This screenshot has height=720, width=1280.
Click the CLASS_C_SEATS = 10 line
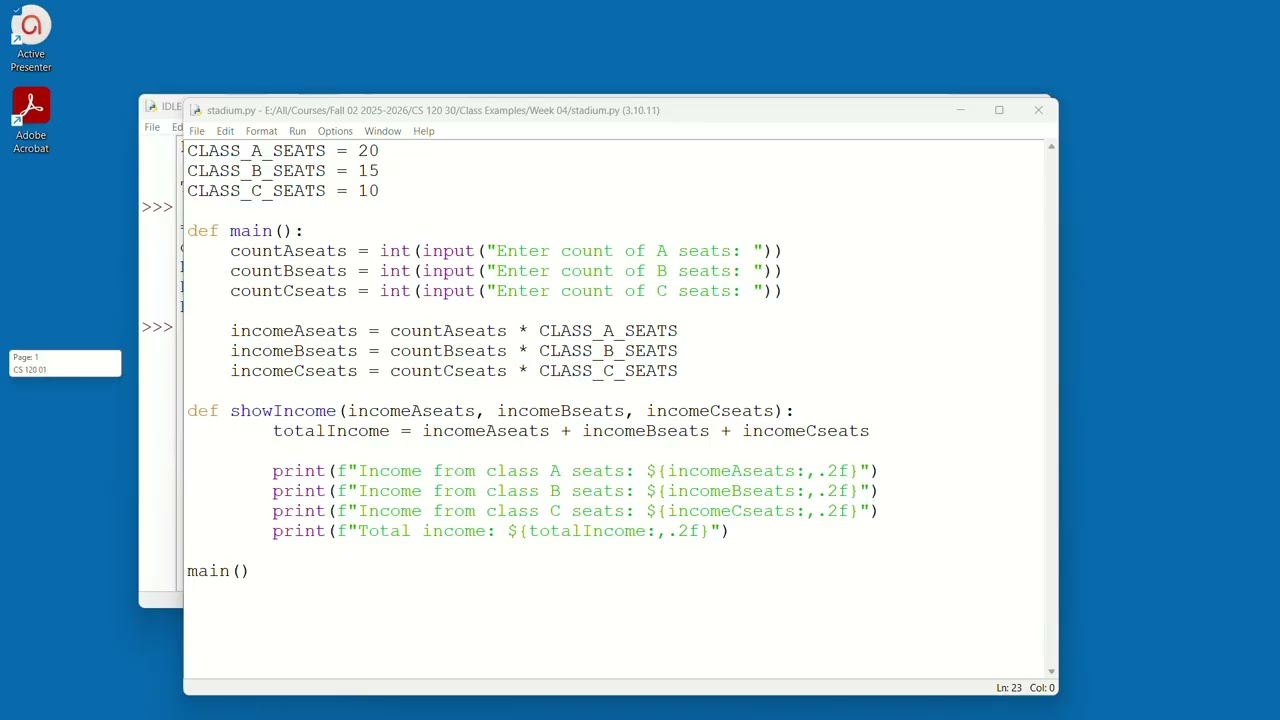click(x=283, y=191)
